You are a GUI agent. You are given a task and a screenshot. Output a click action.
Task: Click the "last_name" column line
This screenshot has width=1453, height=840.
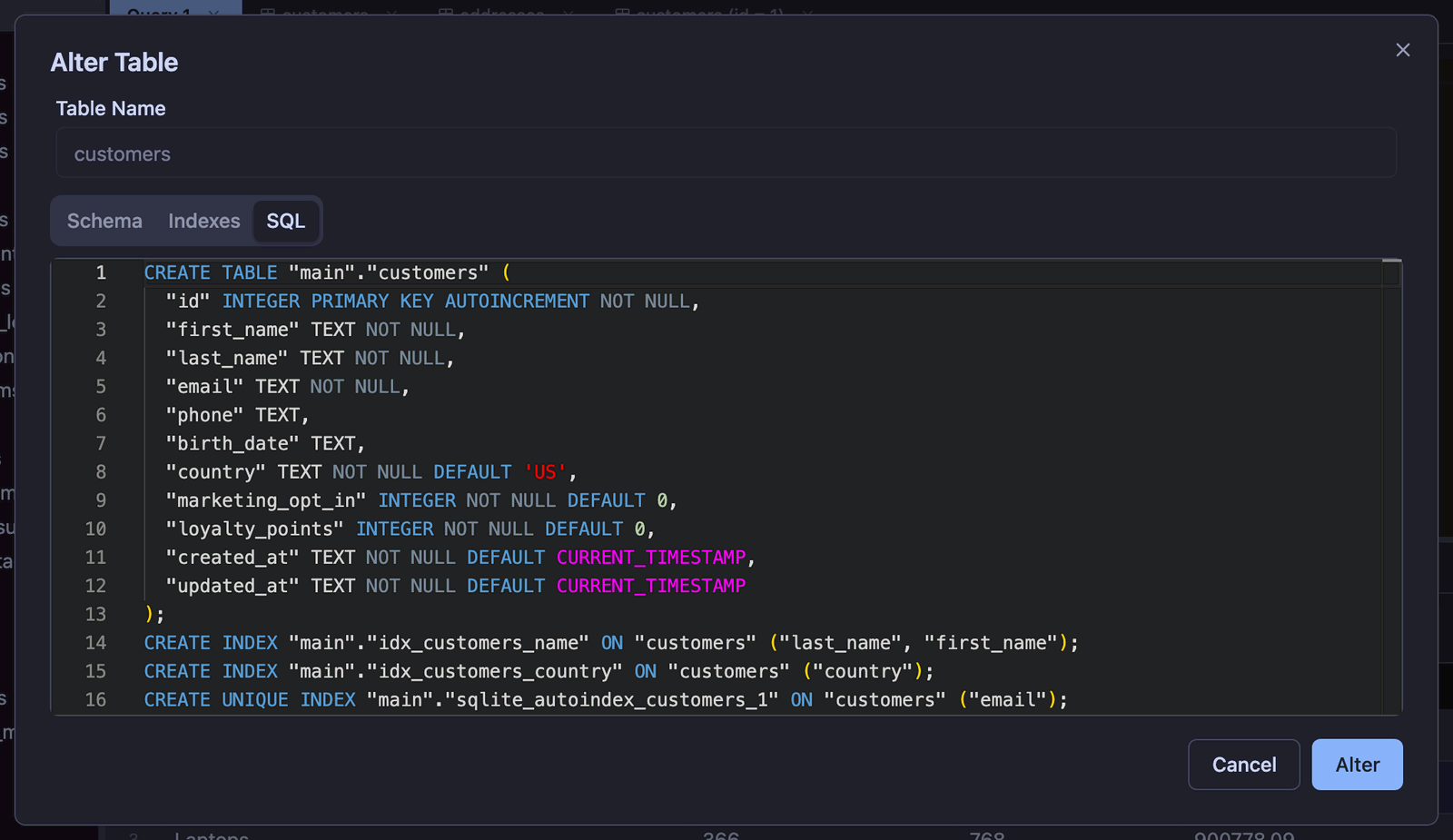tap(310, 358)
